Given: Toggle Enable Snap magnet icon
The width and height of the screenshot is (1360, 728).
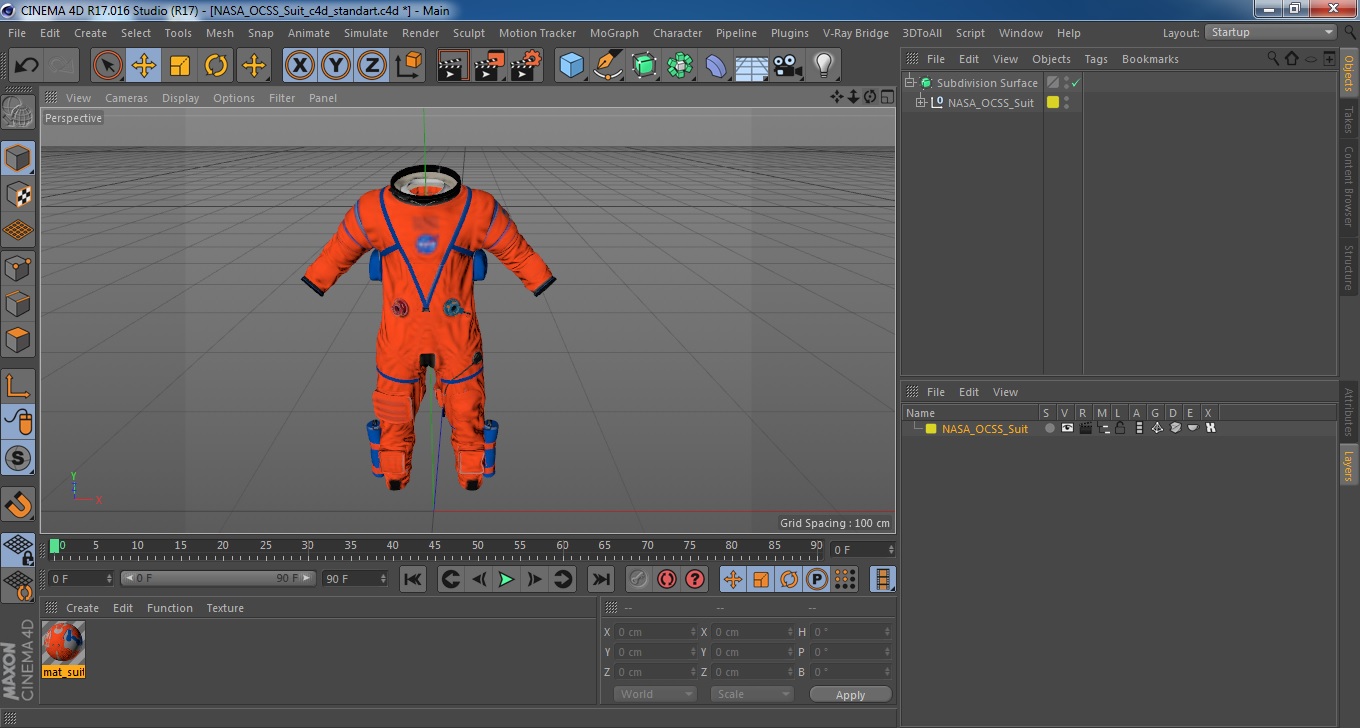Looking at the screenshot, I should coord(18,504).
